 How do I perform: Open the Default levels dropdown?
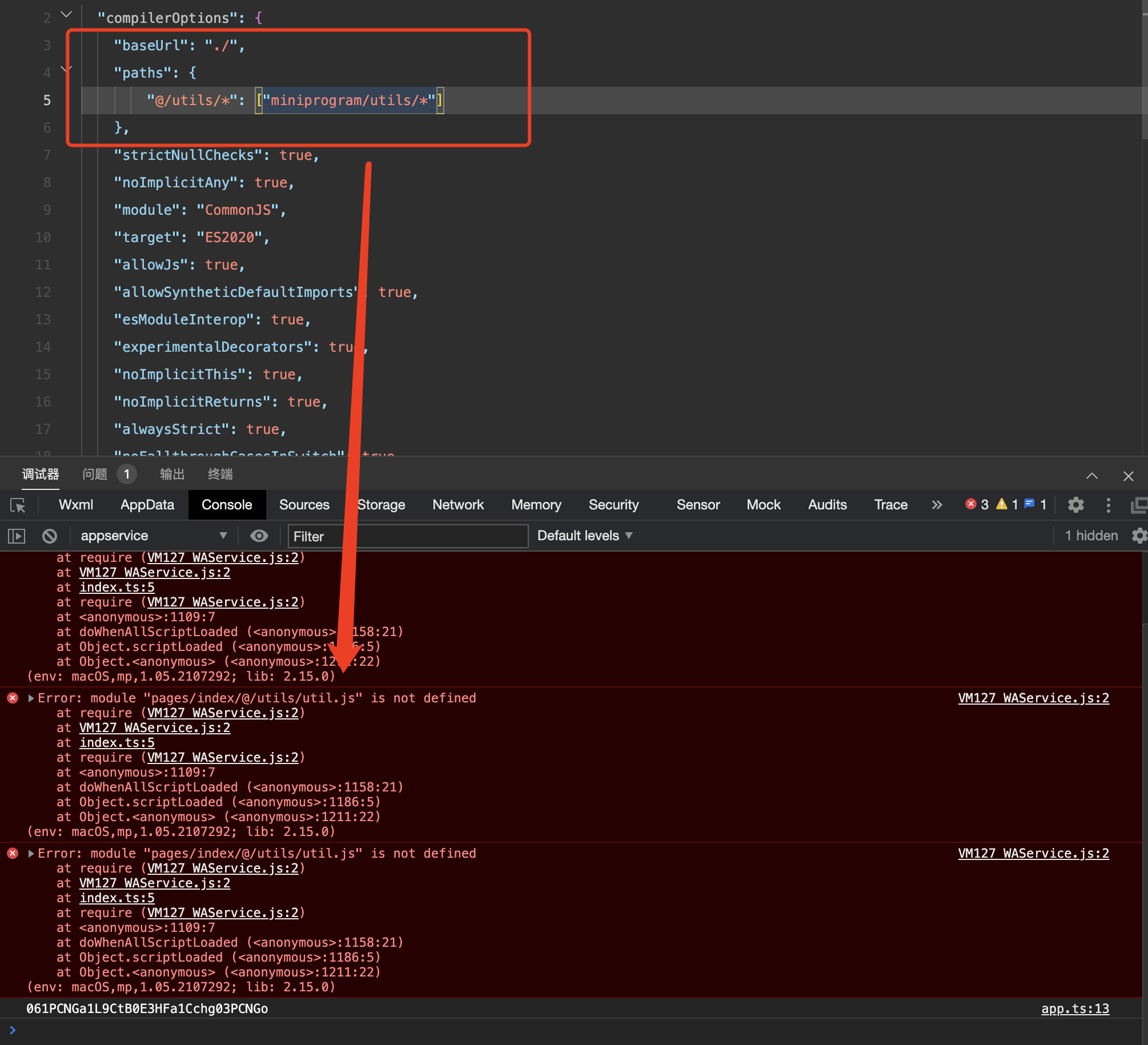tap(584, 536)
